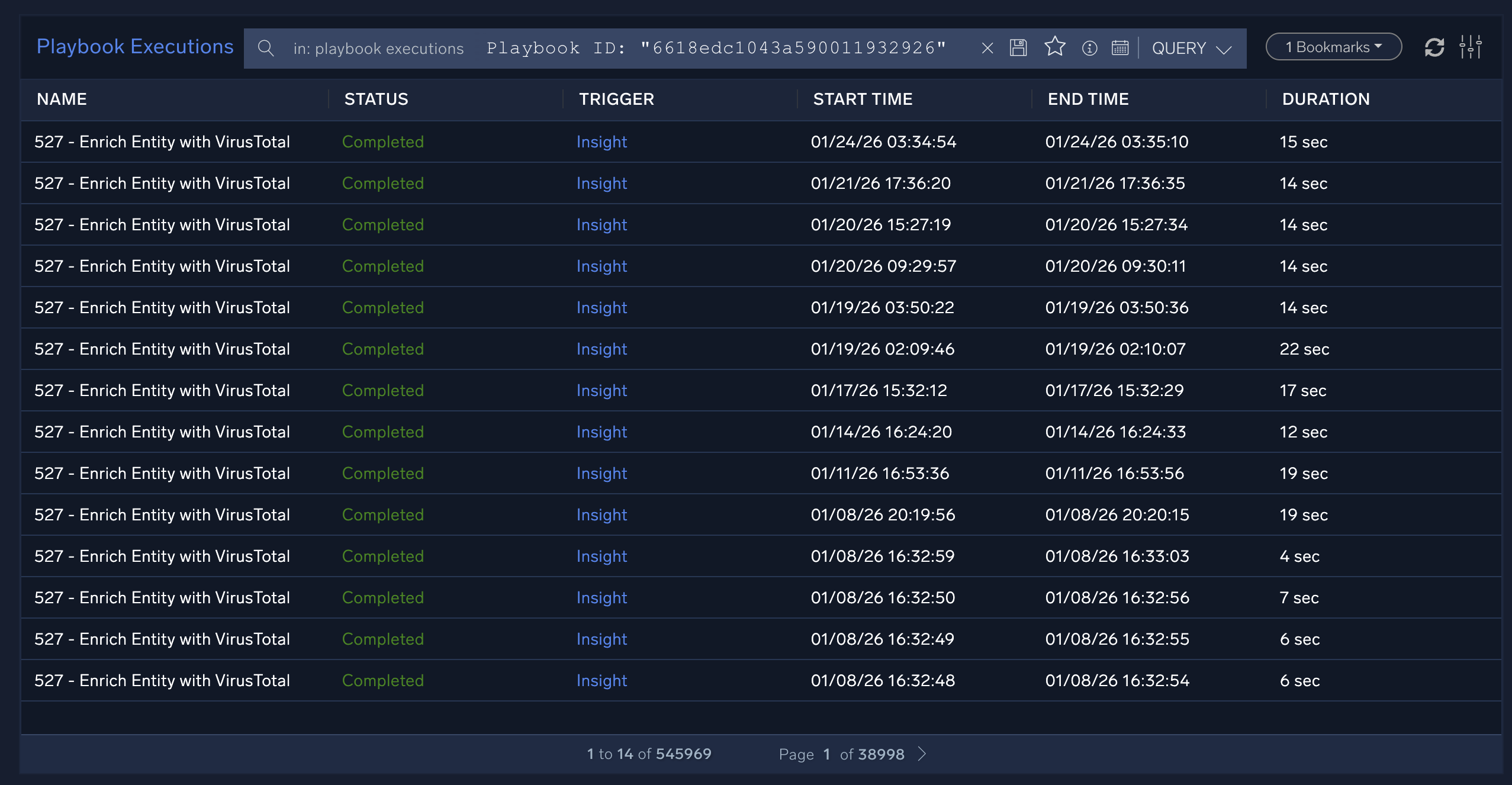Bookmark the query with the star icon

tap(1054, 47)
